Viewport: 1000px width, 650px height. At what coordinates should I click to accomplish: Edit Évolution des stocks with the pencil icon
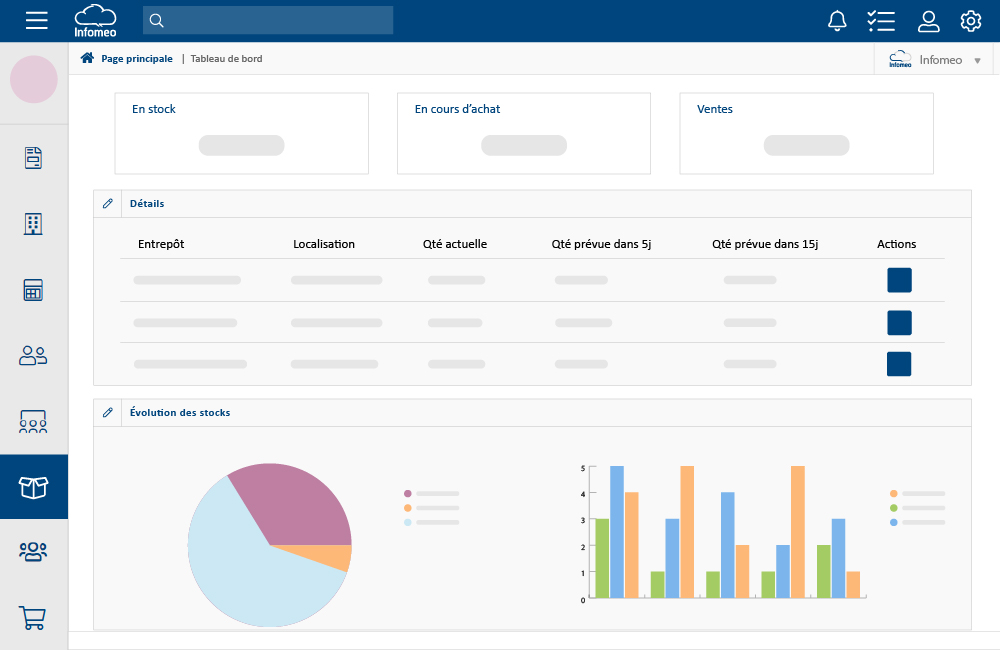click(x=107, y=412)
